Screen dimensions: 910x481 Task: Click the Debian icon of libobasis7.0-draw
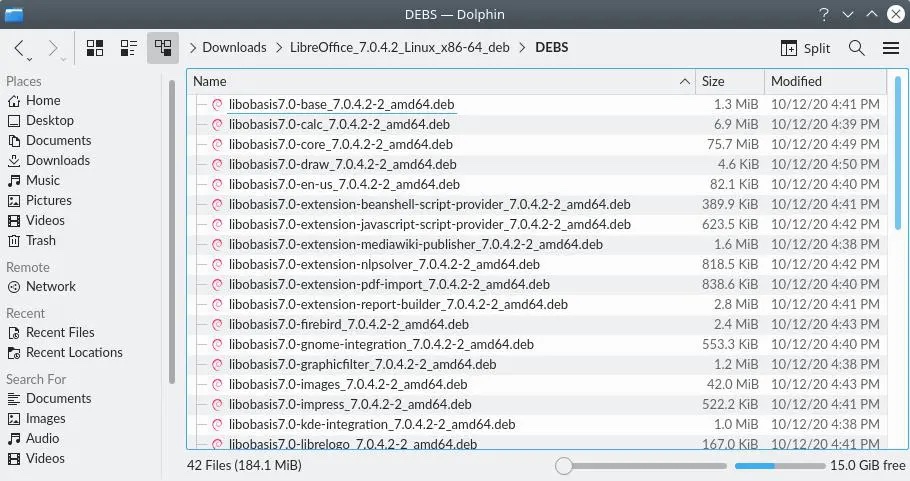[x=217, y=164]
